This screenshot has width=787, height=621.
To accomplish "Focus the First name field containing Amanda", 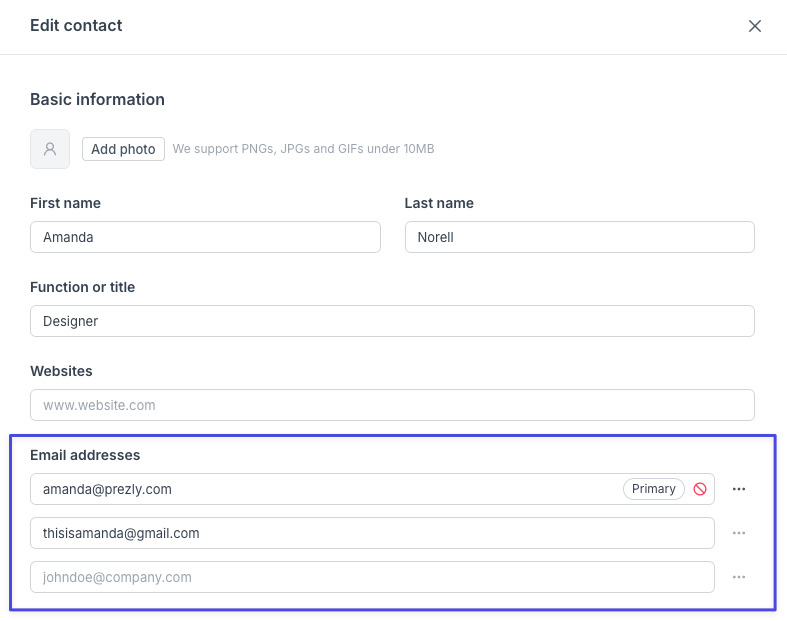I will coord(205,237).
